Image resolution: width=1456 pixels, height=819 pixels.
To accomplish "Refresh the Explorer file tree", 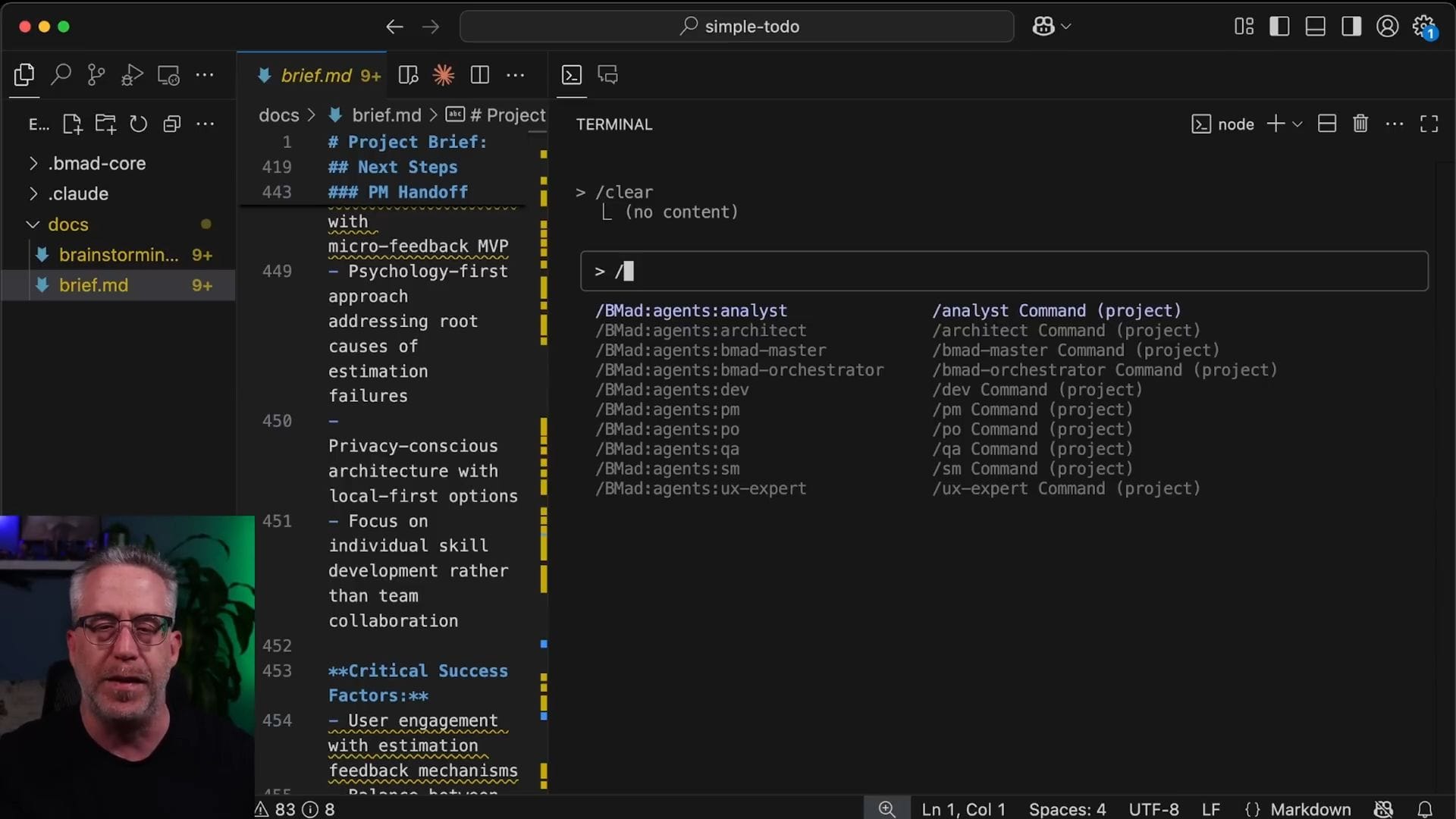I will (138, 124).
